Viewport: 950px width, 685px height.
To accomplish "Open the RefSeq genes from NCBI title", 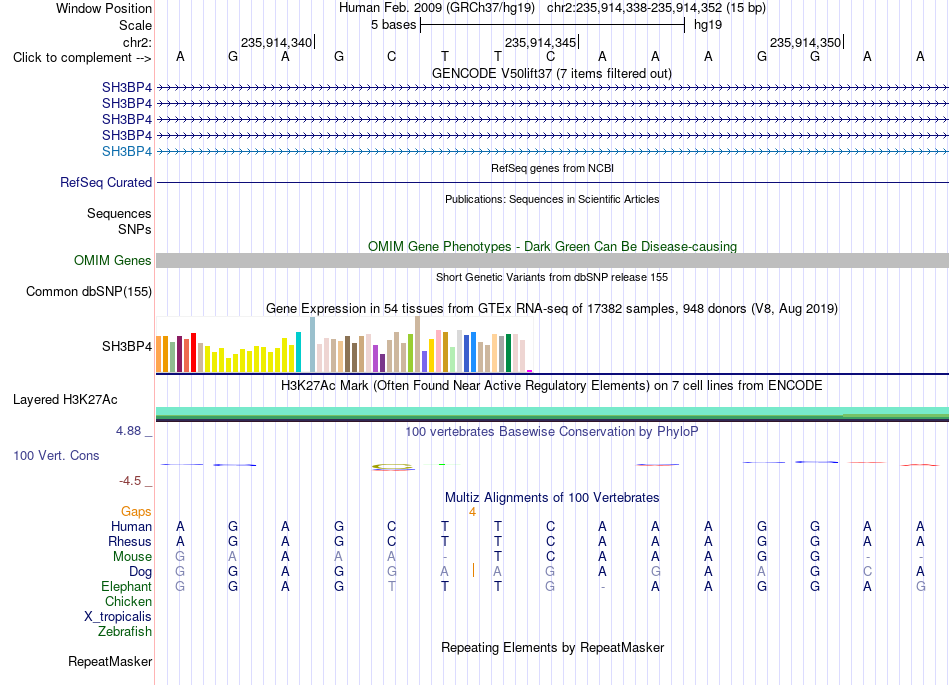I will (552, 168).
